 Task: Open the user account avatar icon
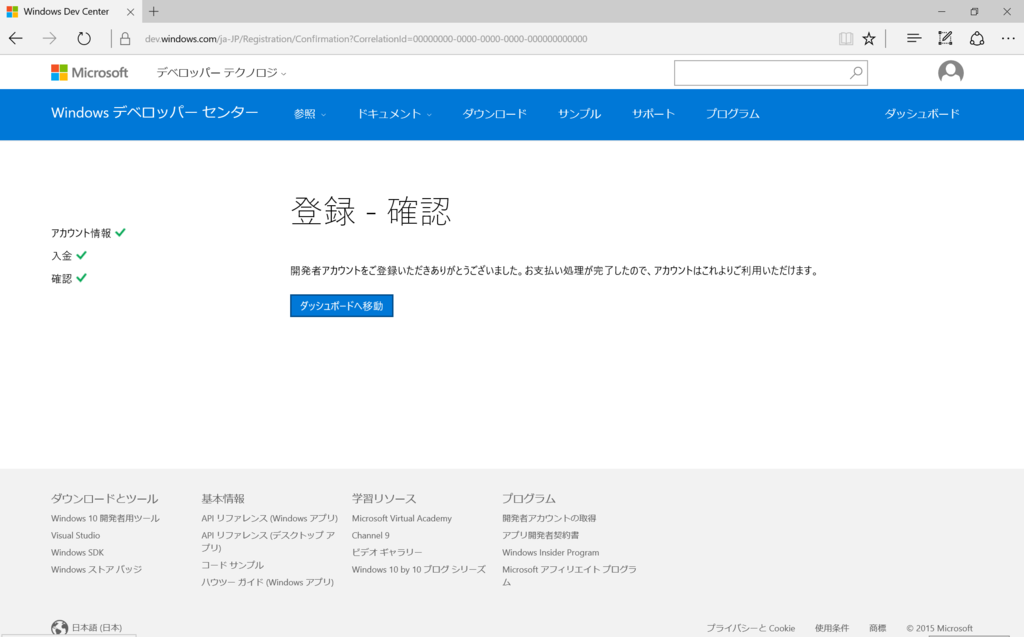coord(951,72)
